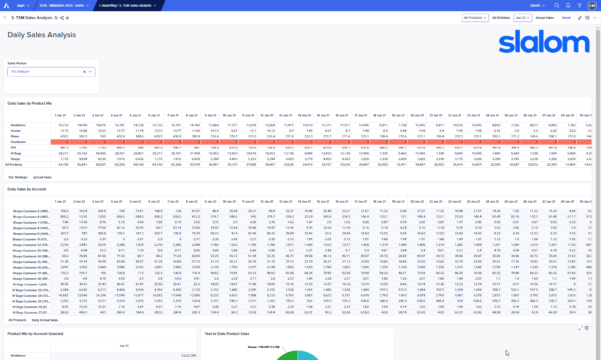Click the 7 Jan 21 column header in Product Mix
Viewport: 601px width, 360px height.
173,115
